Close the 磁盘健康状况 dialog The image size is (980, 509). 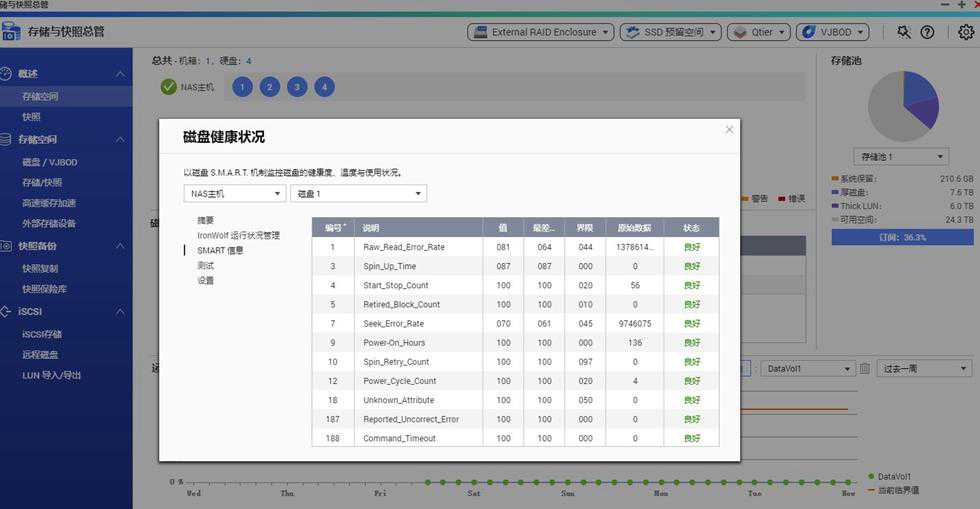click(729, 129)
